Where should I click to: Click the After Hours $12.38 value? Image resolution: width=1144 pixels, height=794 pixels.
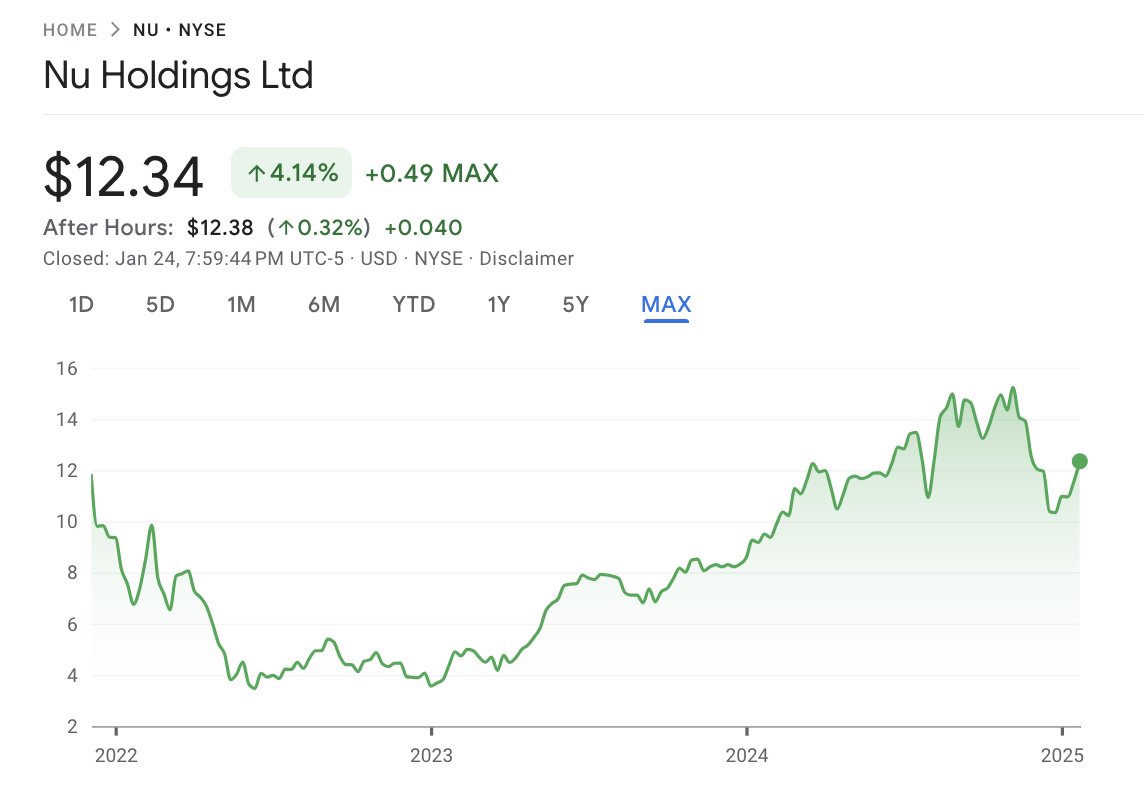[220, 228]
